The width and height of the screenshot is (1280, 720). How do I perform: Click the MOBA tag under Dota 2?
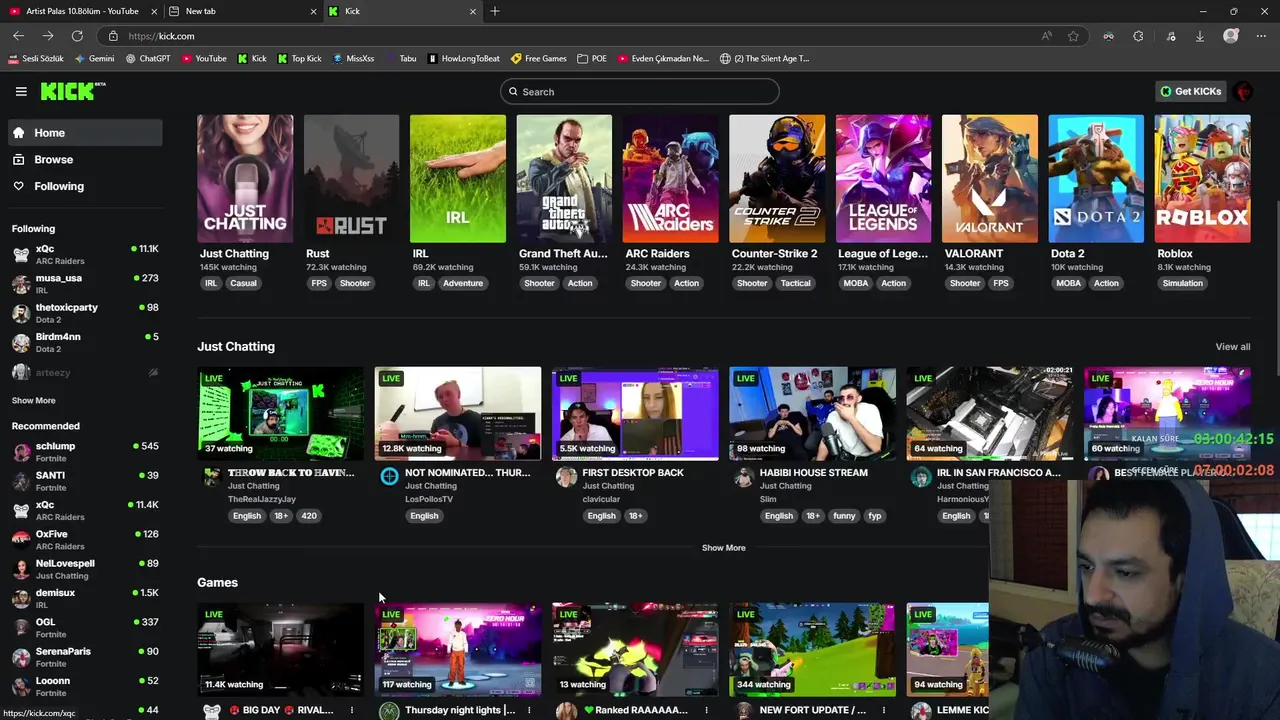(x=1068, y=283)
